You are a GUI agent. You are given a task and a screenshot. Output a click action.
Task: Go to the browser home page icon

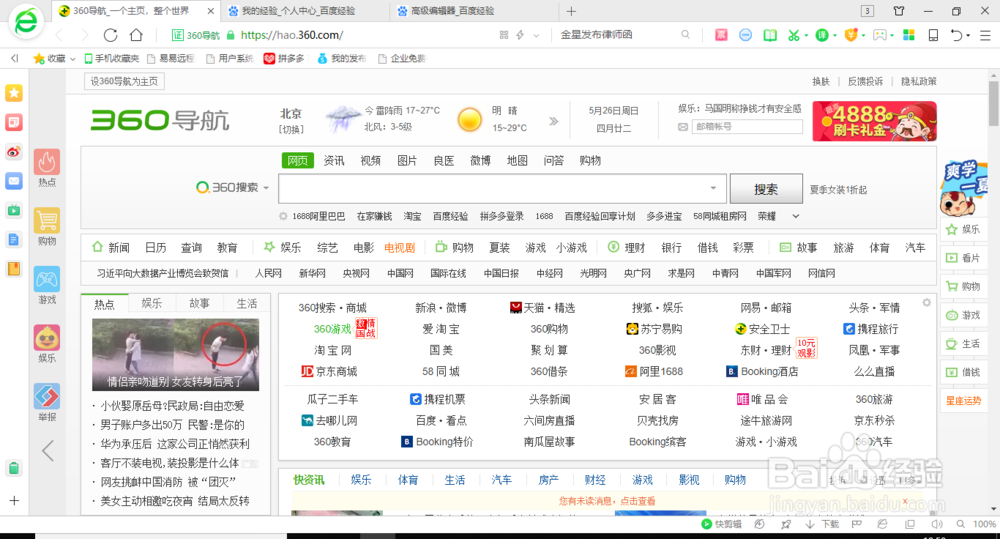click(136, 35)
